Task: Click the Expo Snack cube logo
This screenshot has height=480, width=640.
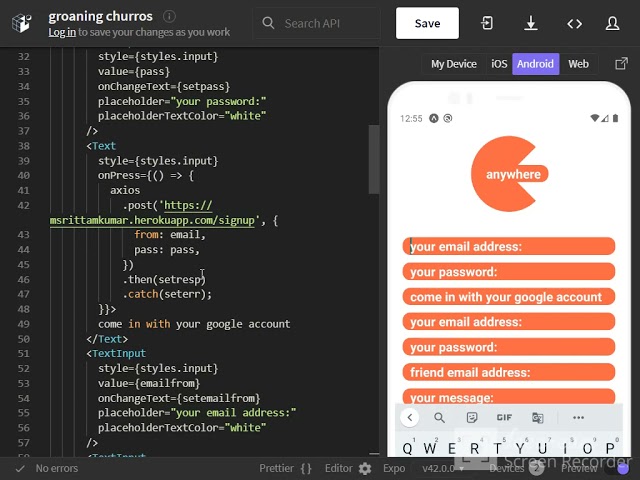Action: [22, 23]
